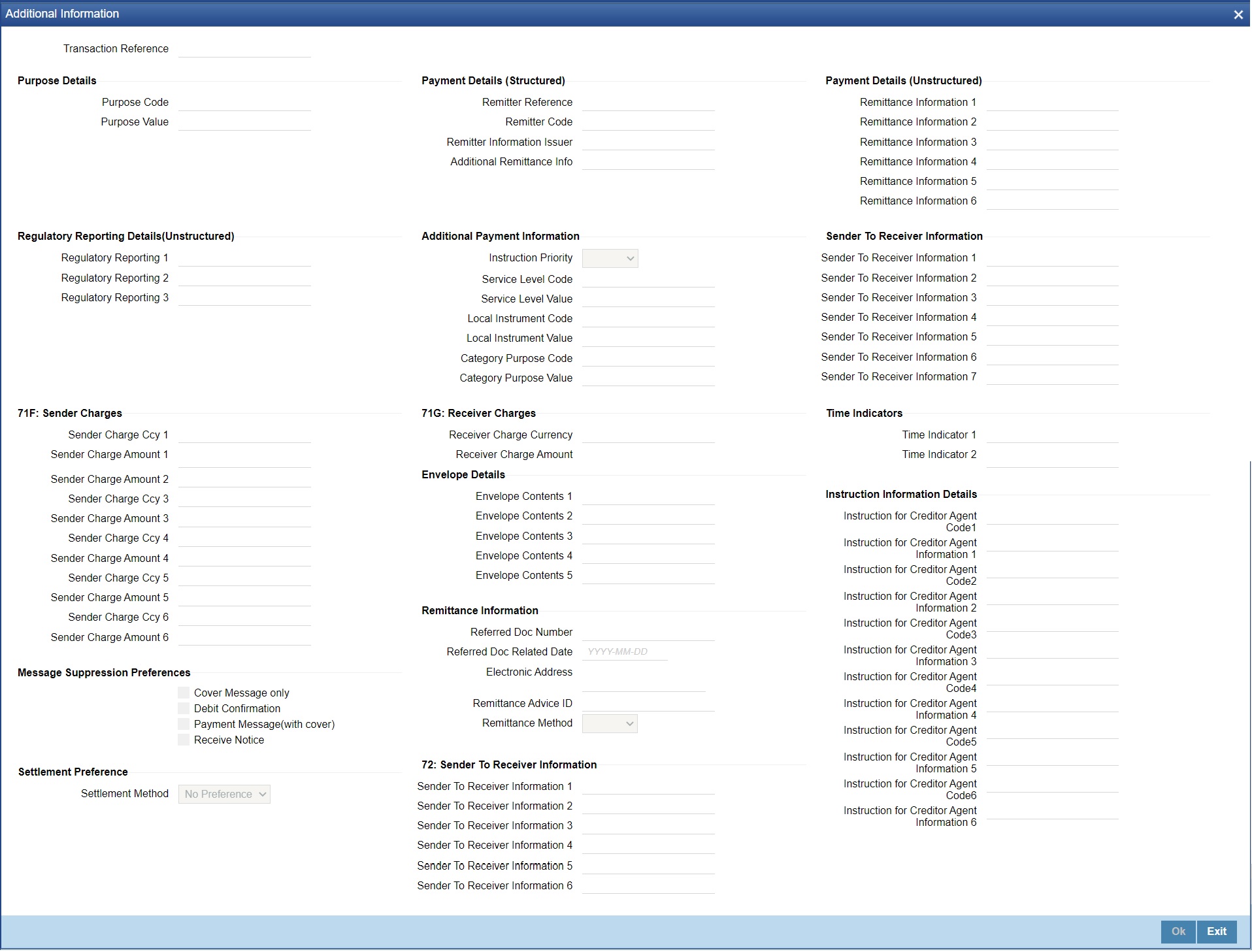This screenshot has height=952, width=1252.
Task: Click the Exit button
Action: tap(1217, 932)
